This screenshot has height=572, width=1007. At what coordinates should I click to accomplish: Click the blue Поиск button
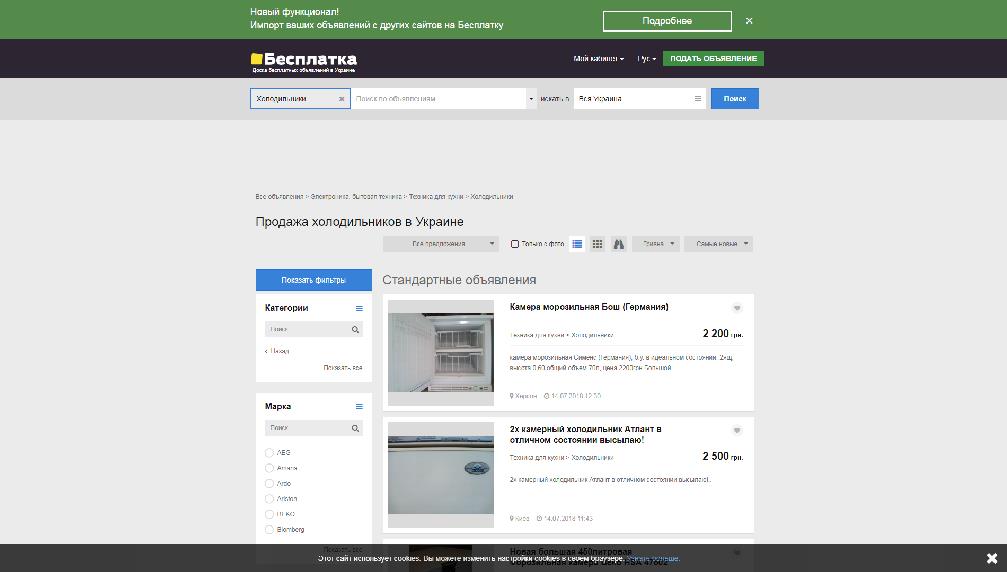pos(735,99)
